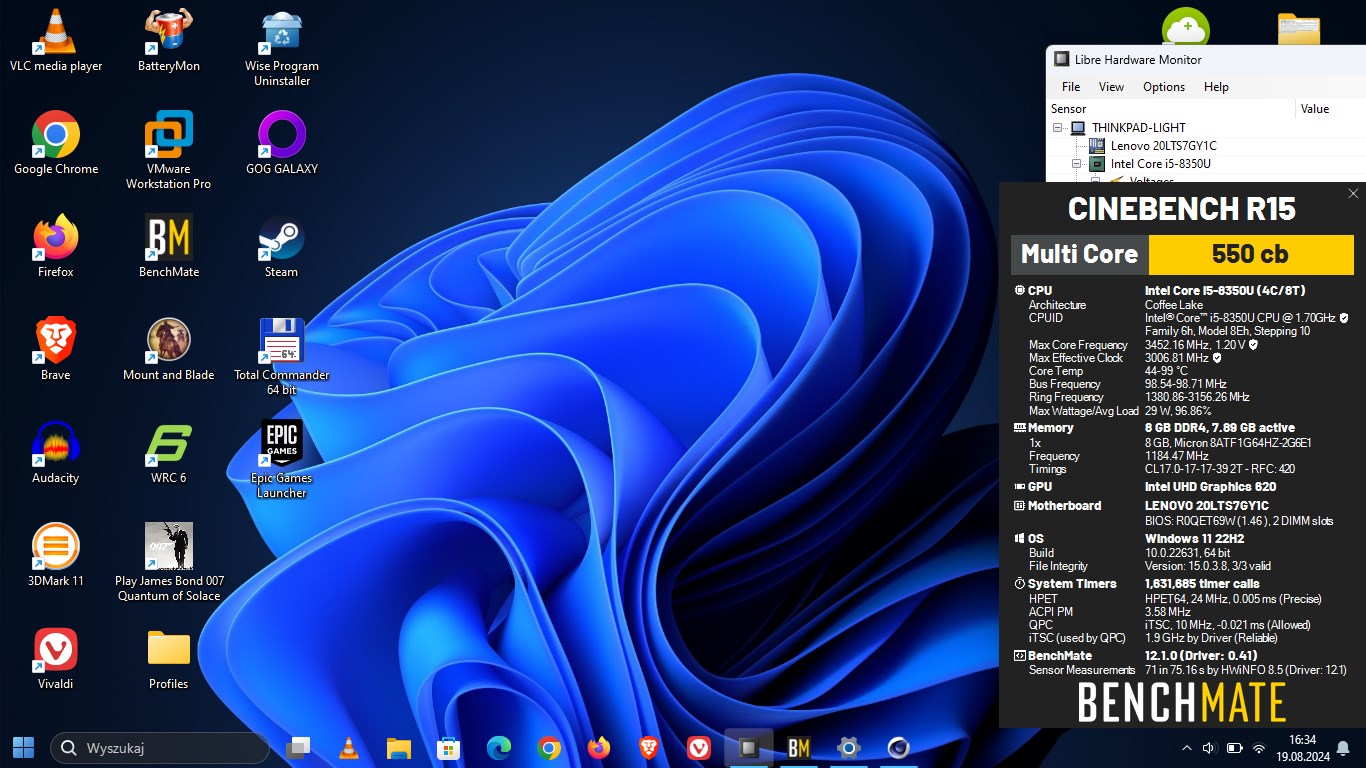Open Epic Games Launcher shortcut
The image size is (1366, 768).
point(282,459)
